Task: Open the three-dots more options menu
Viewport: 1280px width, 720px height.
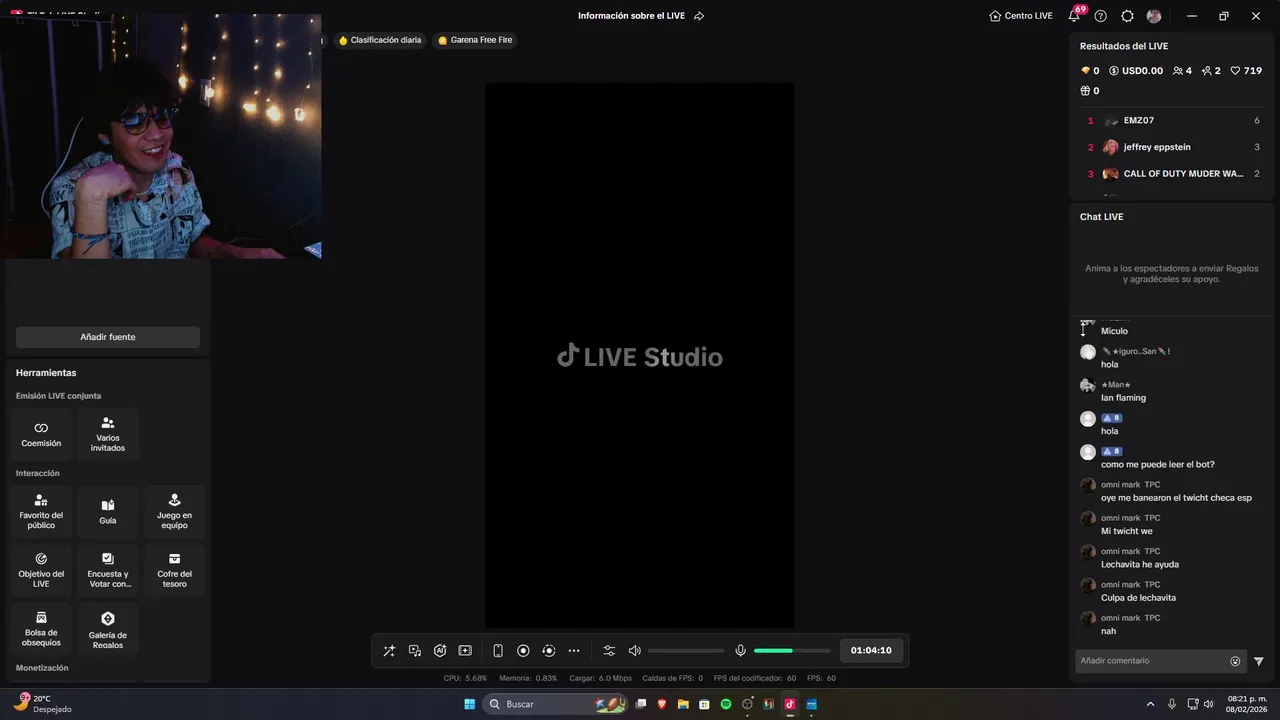Action: [574, 651]
